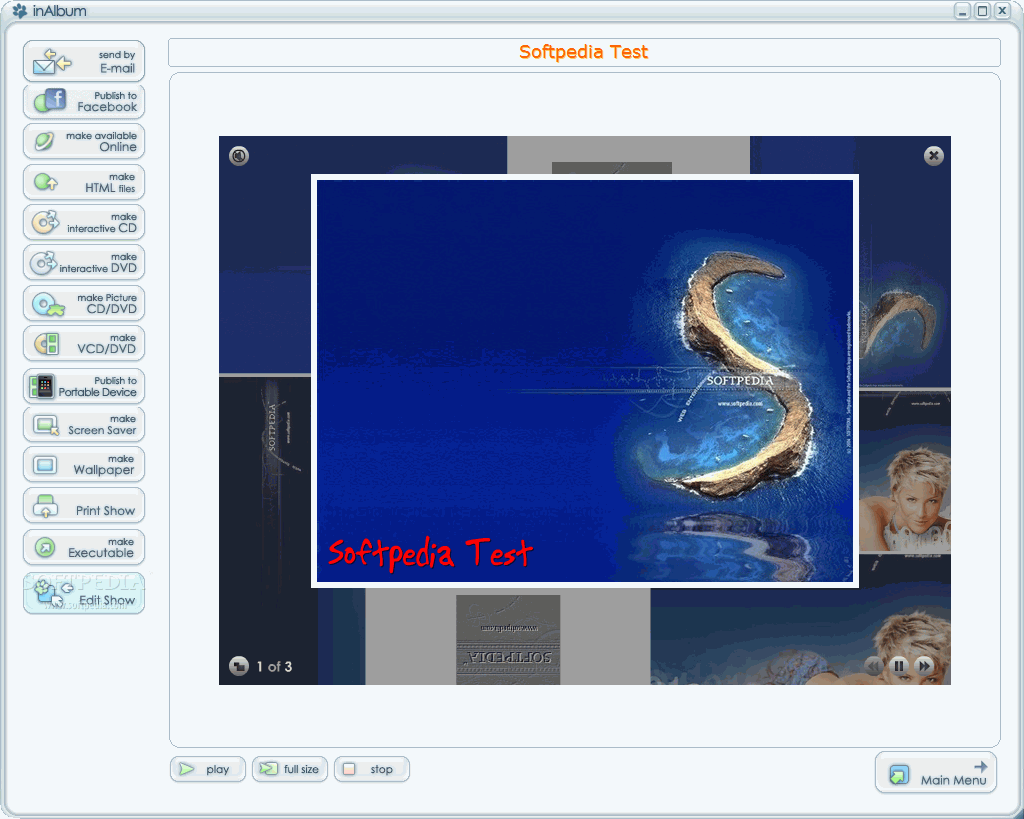Viewport: 1024px width, 819px height.
Task: Make an interactive DVD
Action: pos(84,263)
